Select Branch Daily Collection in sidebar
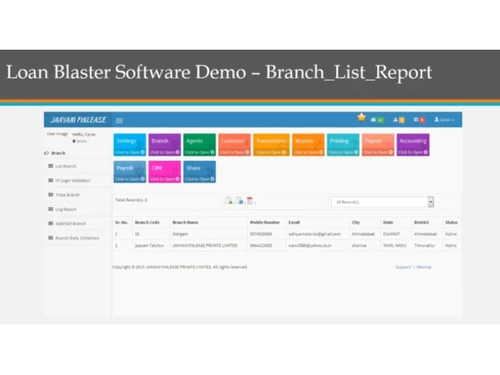500x375 pixels. (x=77, y=238)
